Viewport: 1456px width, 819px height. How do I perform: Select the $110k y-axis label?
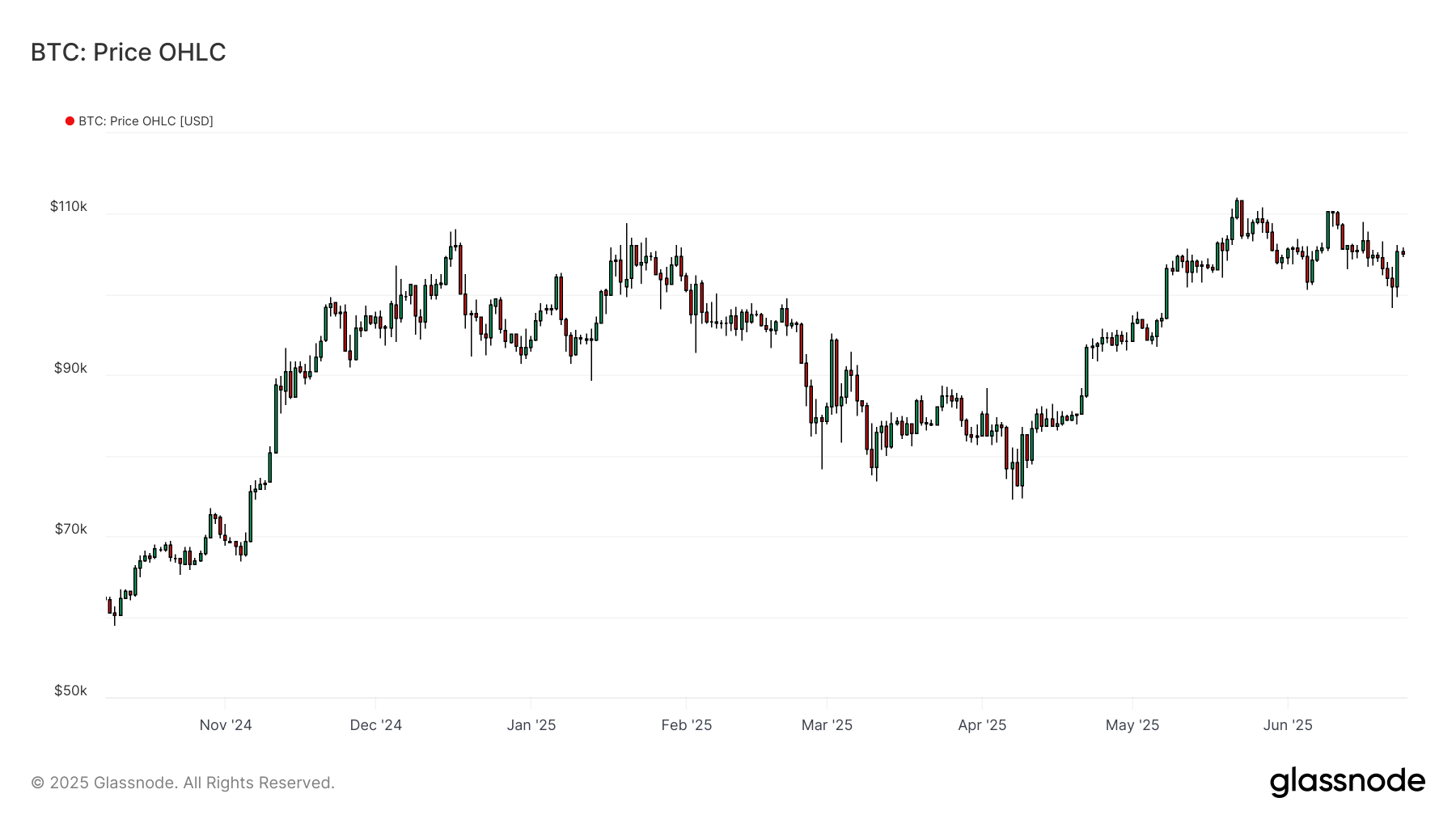pos(69,206)
